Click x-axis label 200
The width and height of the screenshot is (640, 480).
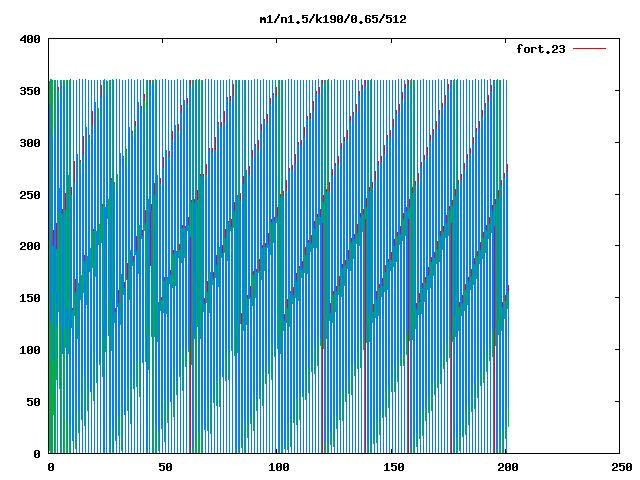(507, 467)
